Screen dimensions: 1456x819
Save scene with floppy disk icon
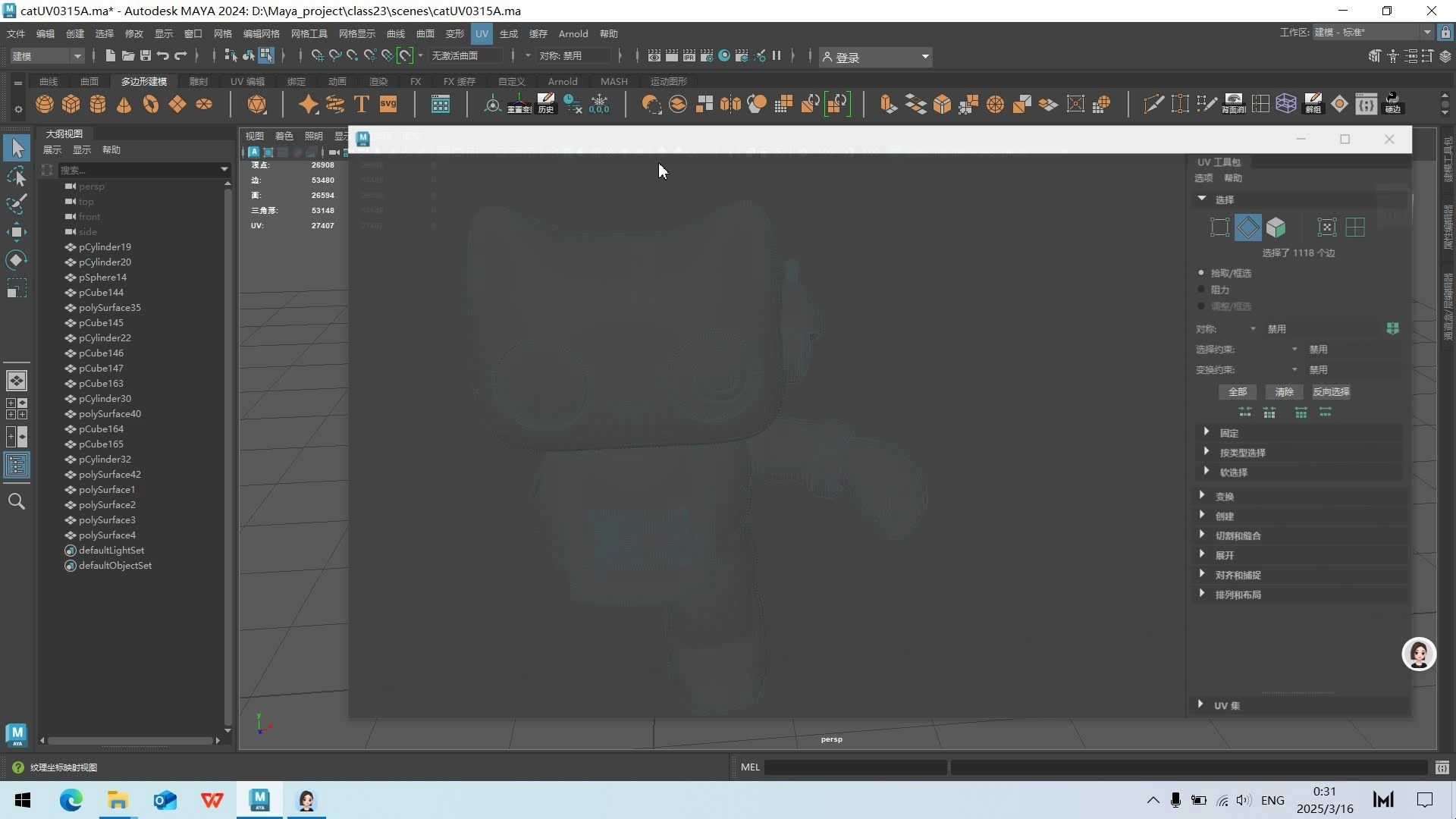(x=146, y=56)
